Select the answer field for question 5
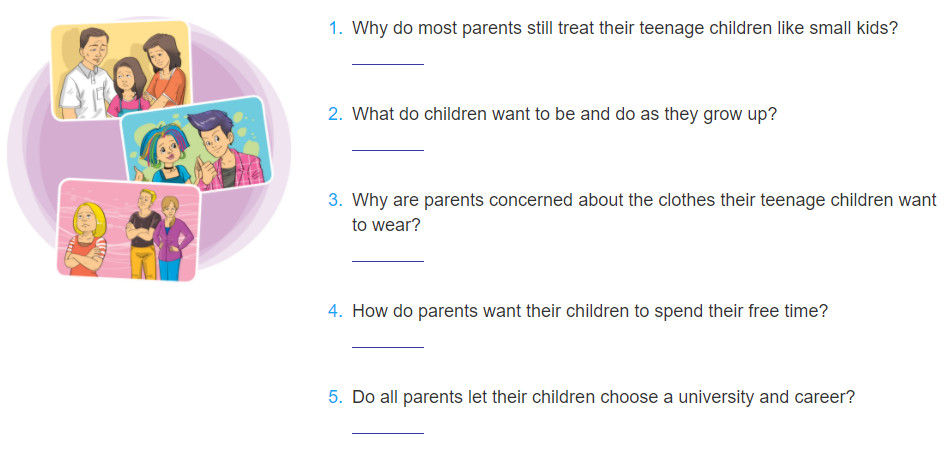 387,427
